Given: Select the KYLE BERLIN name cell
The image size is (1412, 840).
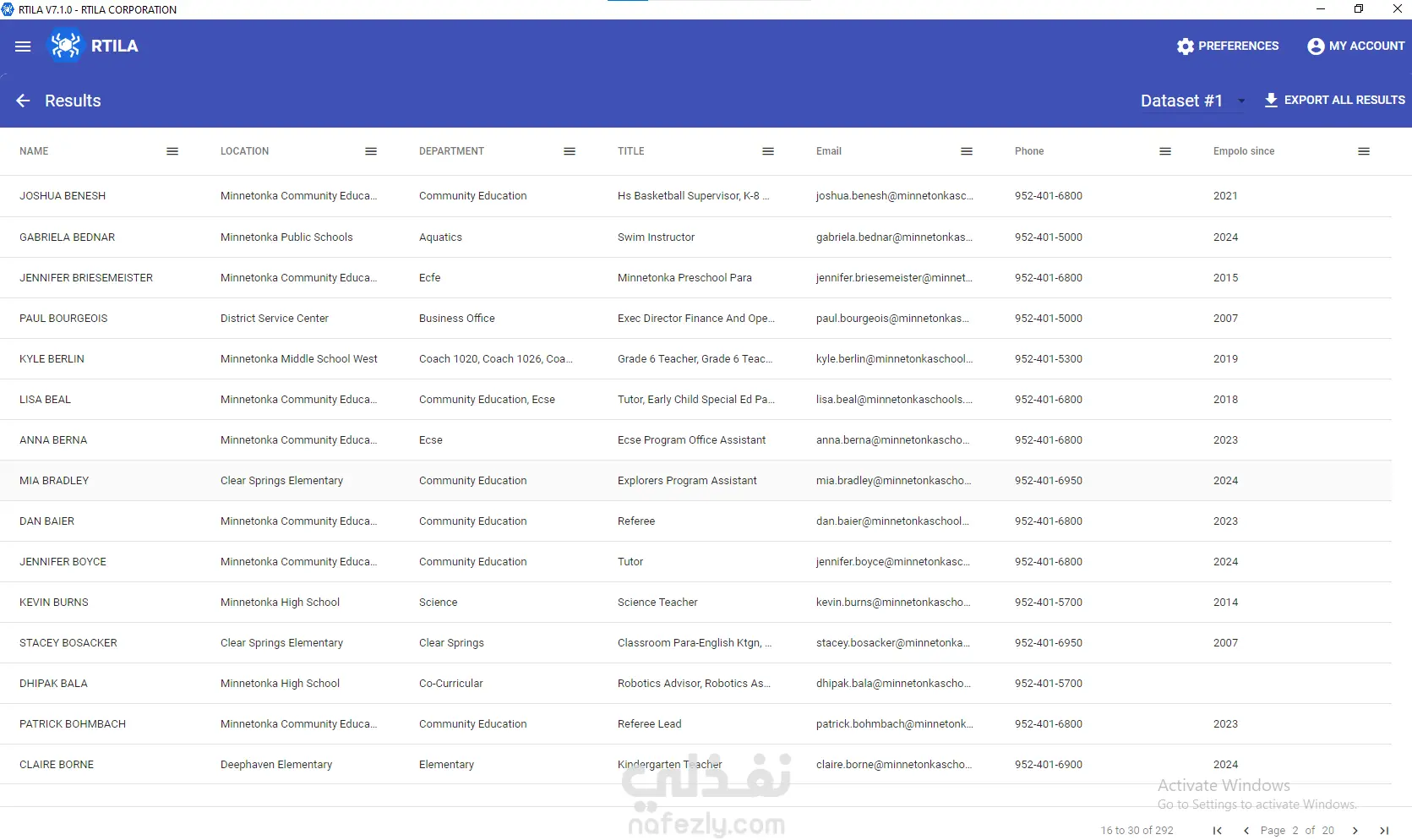Looking at the screenshot, I should pyautogui.click(x=52, y=359).
